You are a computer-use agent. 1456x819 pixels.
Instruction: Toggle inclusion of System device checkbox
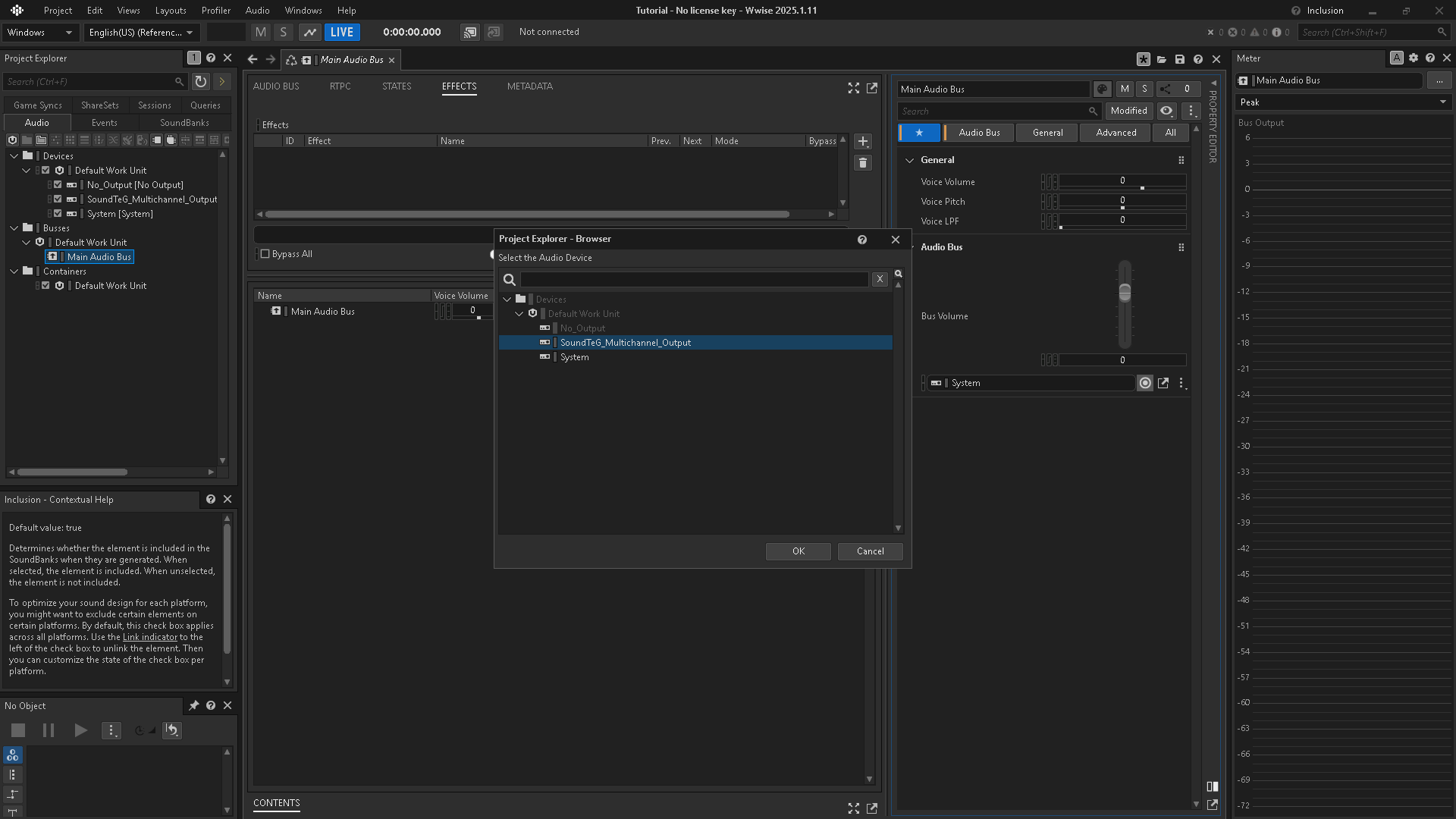(58, 213)
